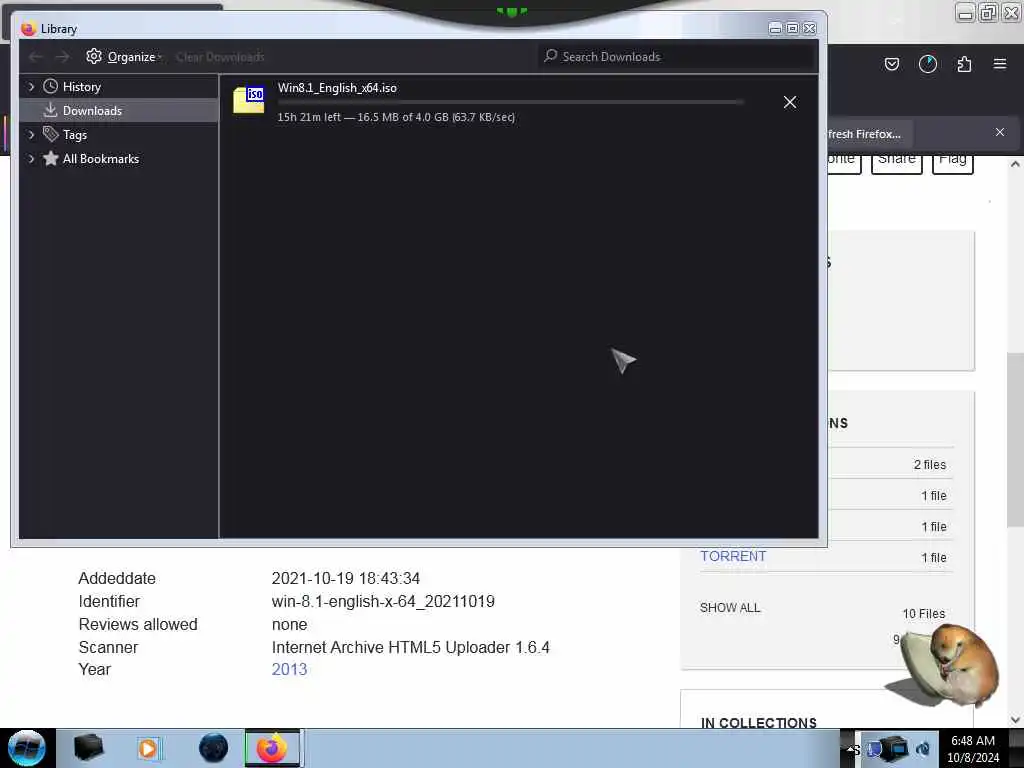
Task: Click the page scrollbar up arrow
Action: 1015,164
